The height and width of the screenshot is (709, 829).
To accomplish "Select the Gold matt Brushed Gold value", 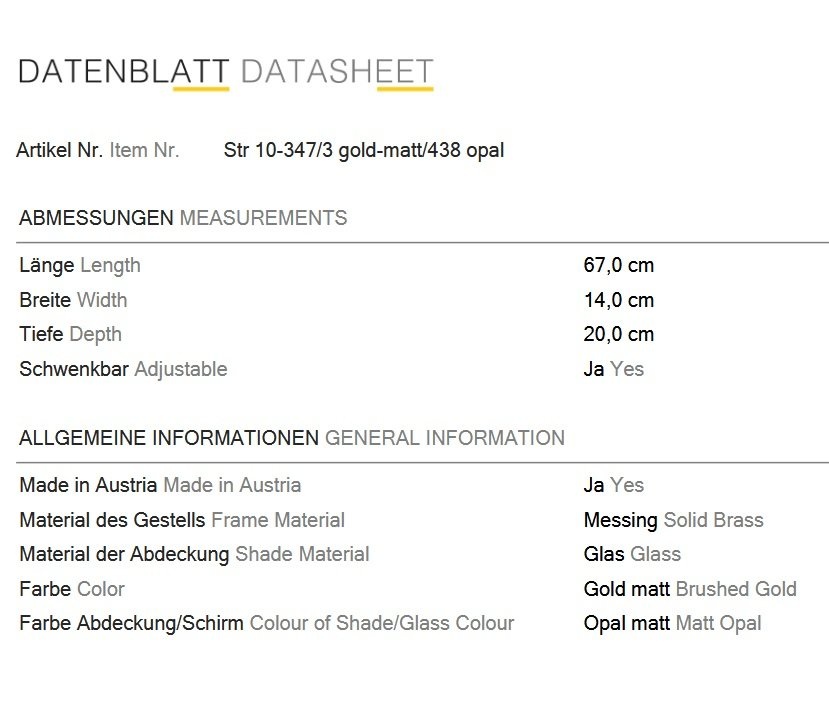I will tap(690, 589).
